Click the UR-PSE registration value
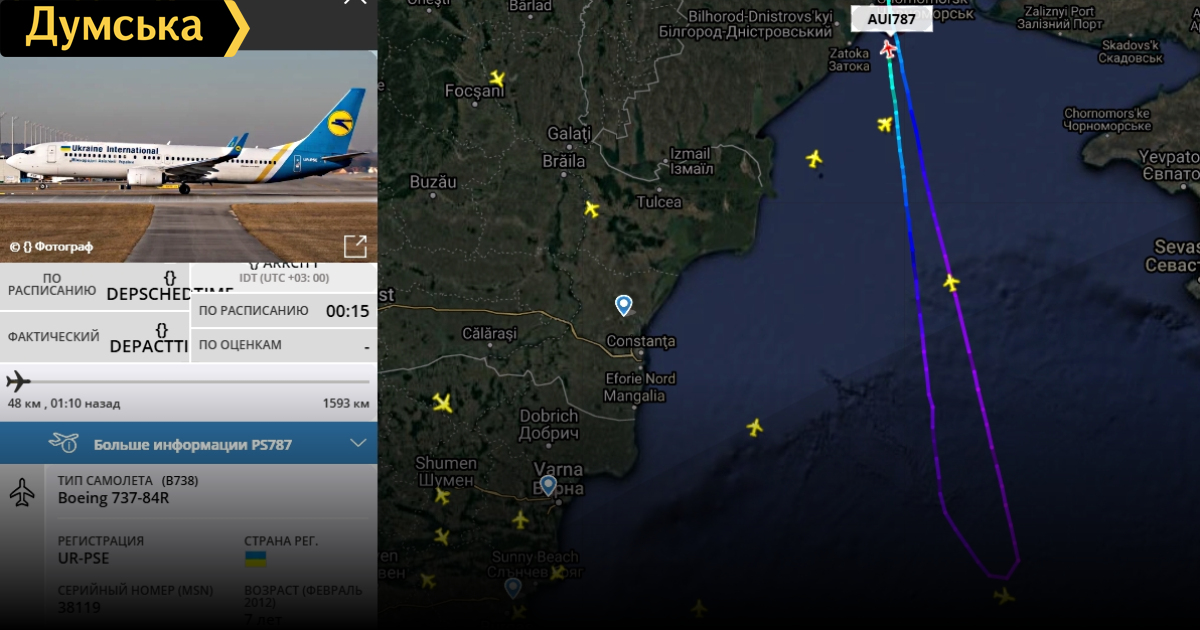Viewport: 1200px width, 630px height. click(84, 558)
